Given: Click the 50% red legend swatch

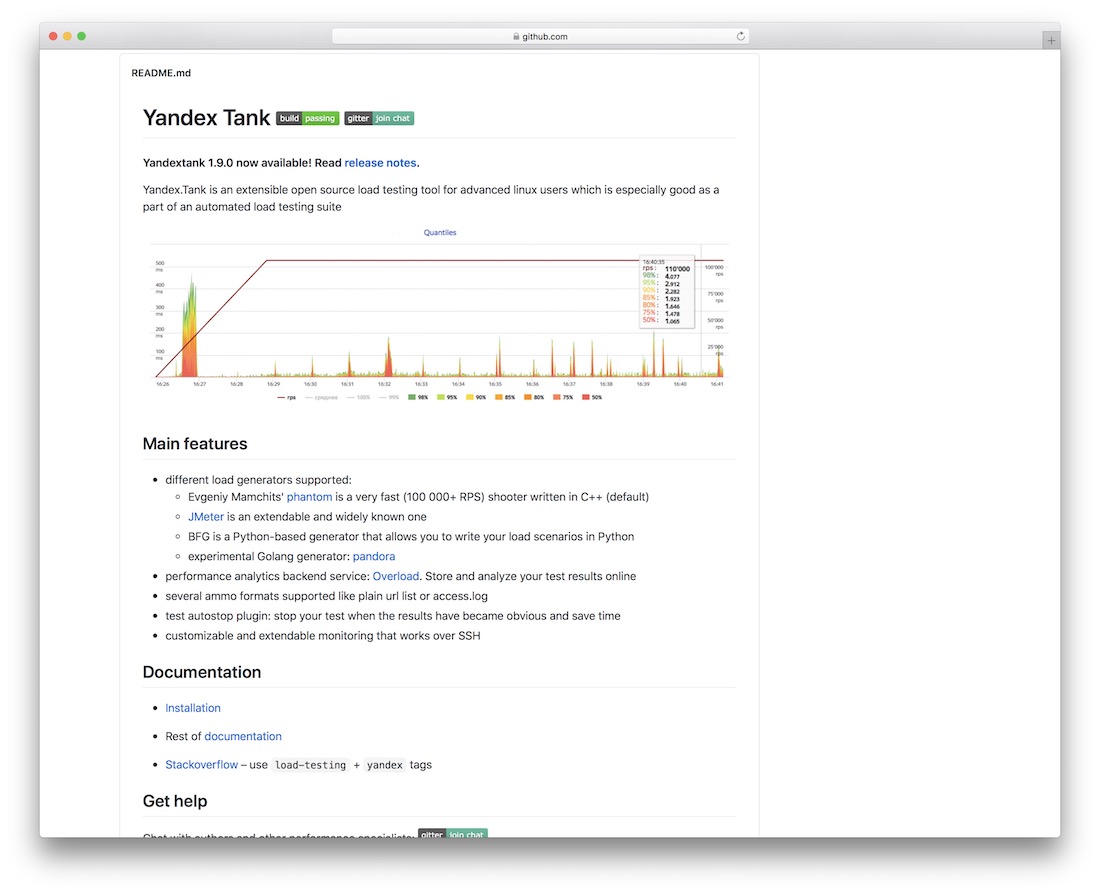Looking at the screenshot, I should tap(586, 397).
